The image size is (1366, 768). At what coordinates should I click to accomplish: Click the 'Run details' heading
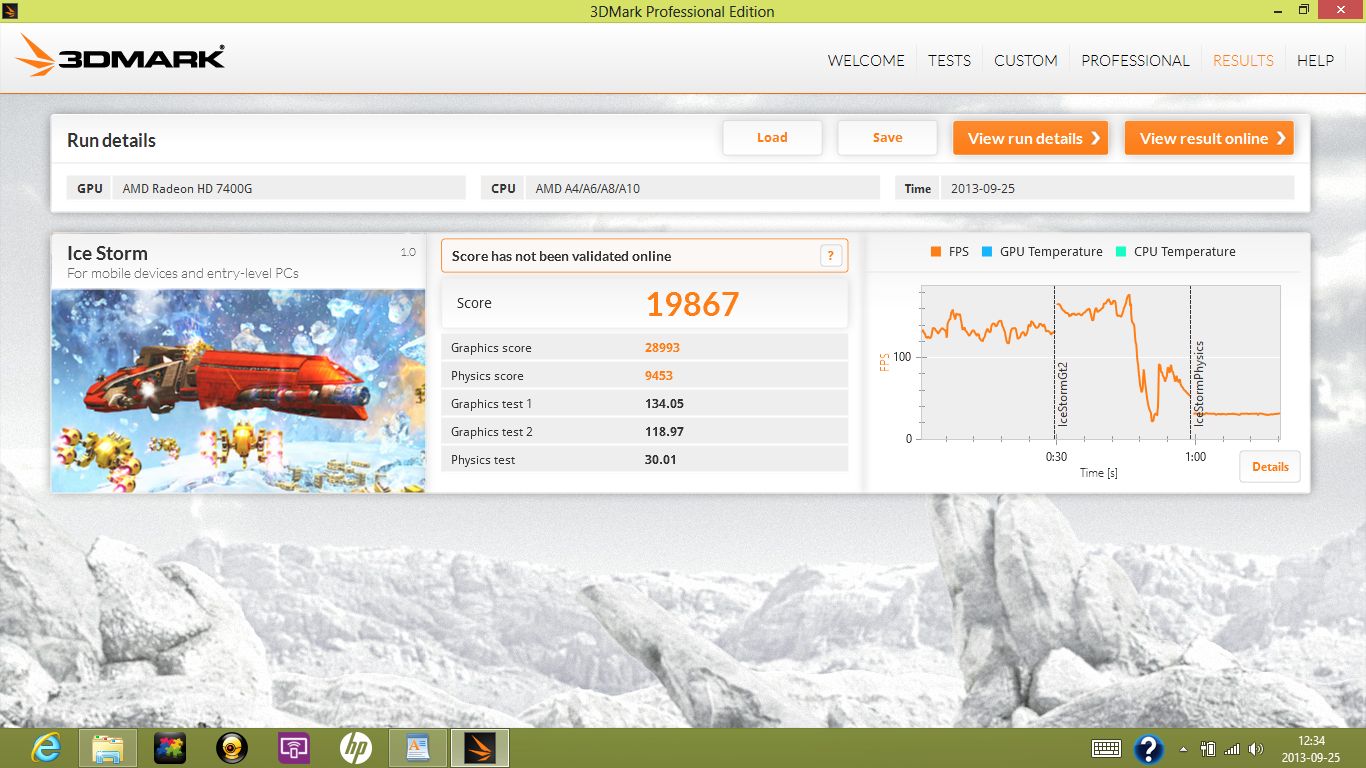coord(111,140)
